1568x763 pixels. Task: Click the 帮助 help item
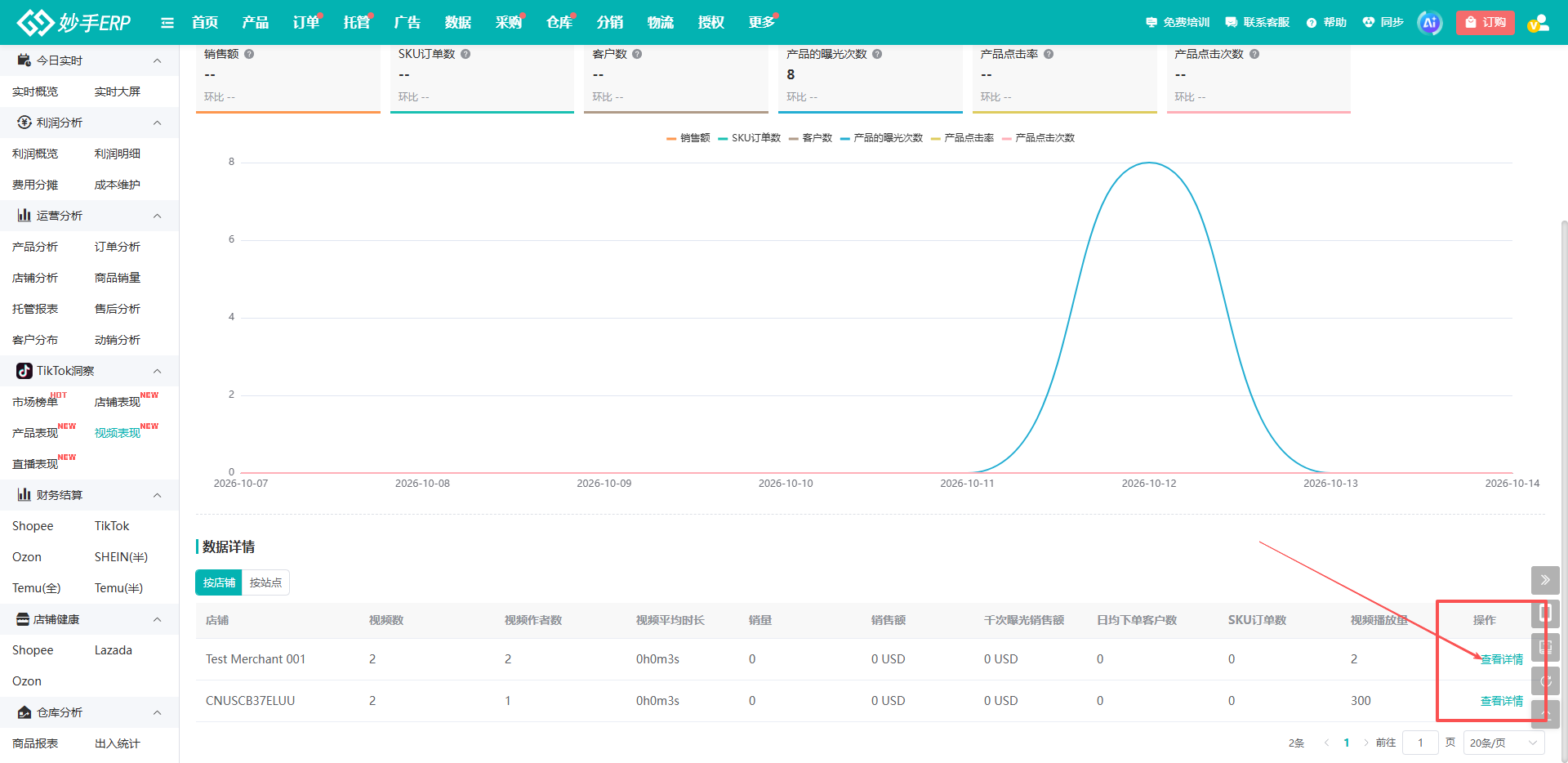point(1326,23)
